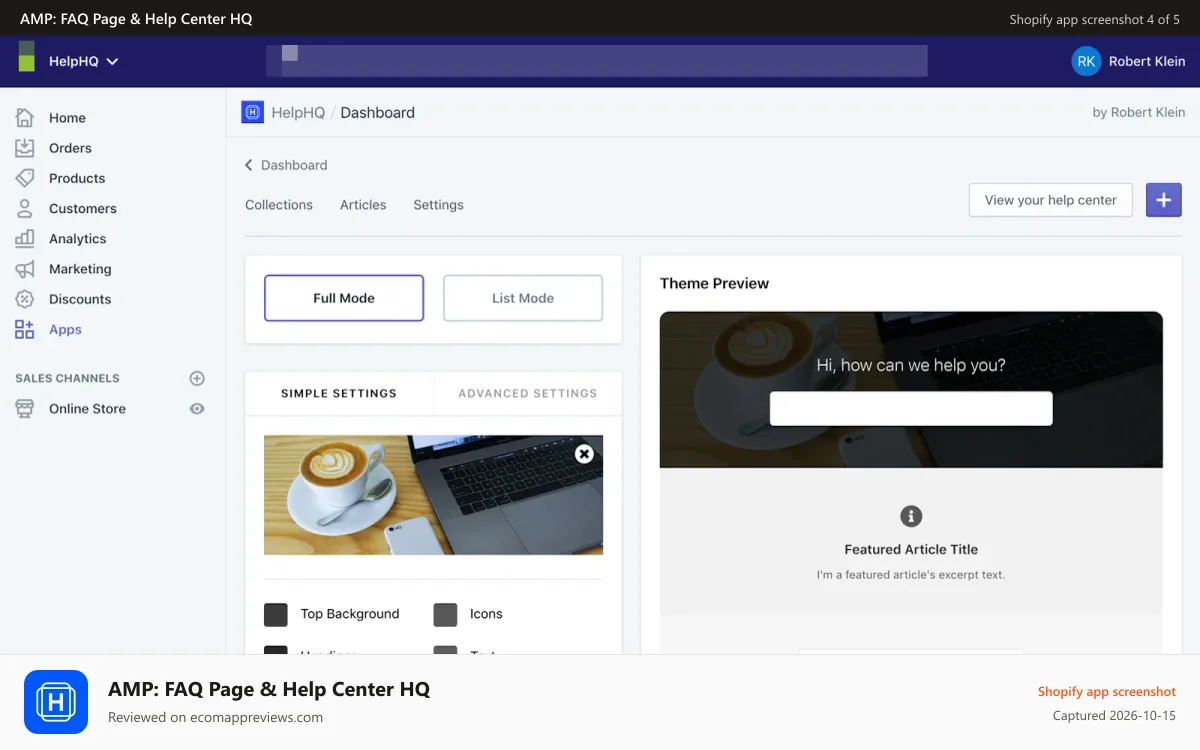Click "Hi, how can we help you?" text

pyautogui.click(x=911, y=365)
